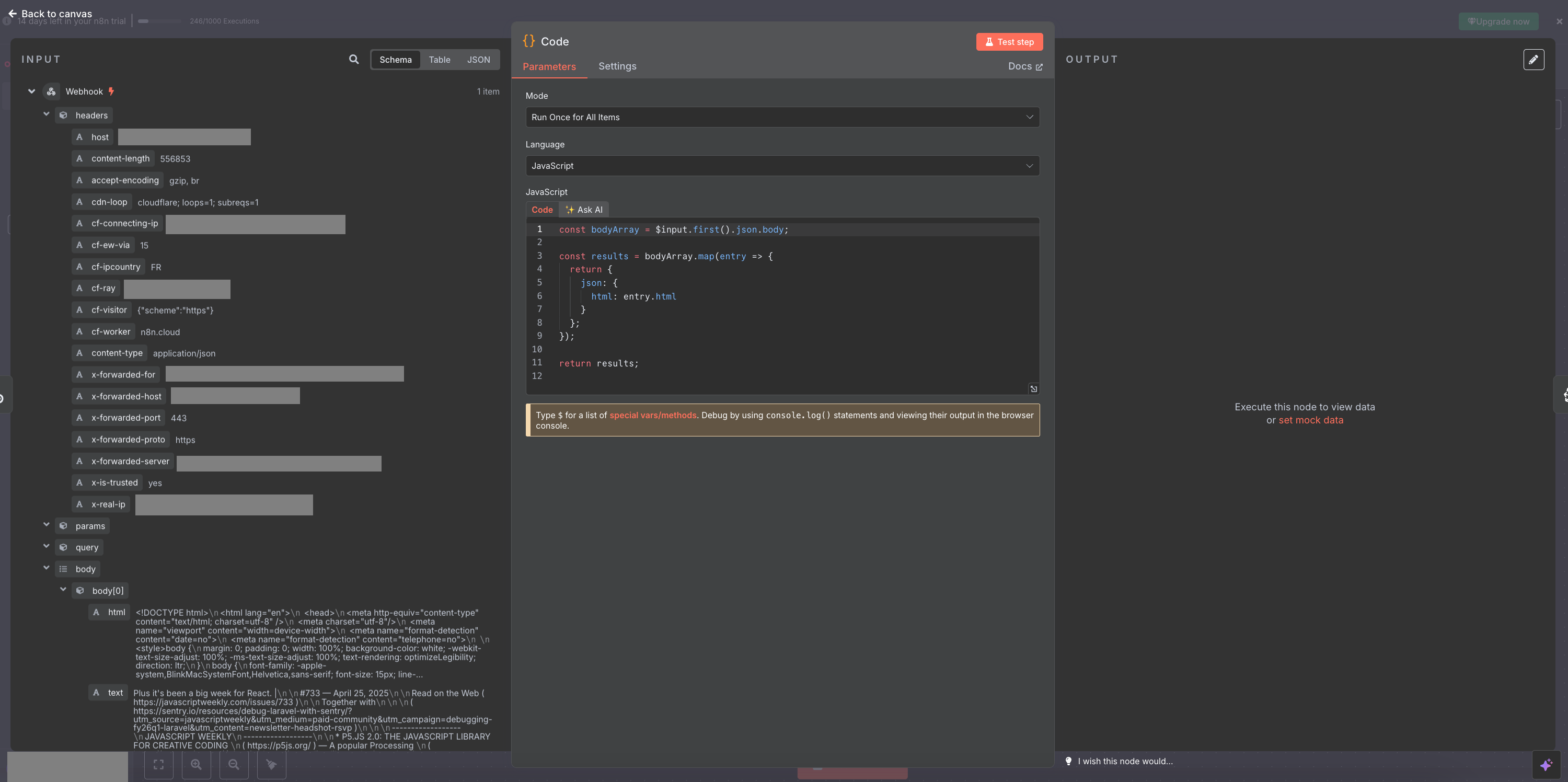This screenshot has height=782, width=1568.
Task: Select the cf-ew-via field
Action: [x=103, y=245]
